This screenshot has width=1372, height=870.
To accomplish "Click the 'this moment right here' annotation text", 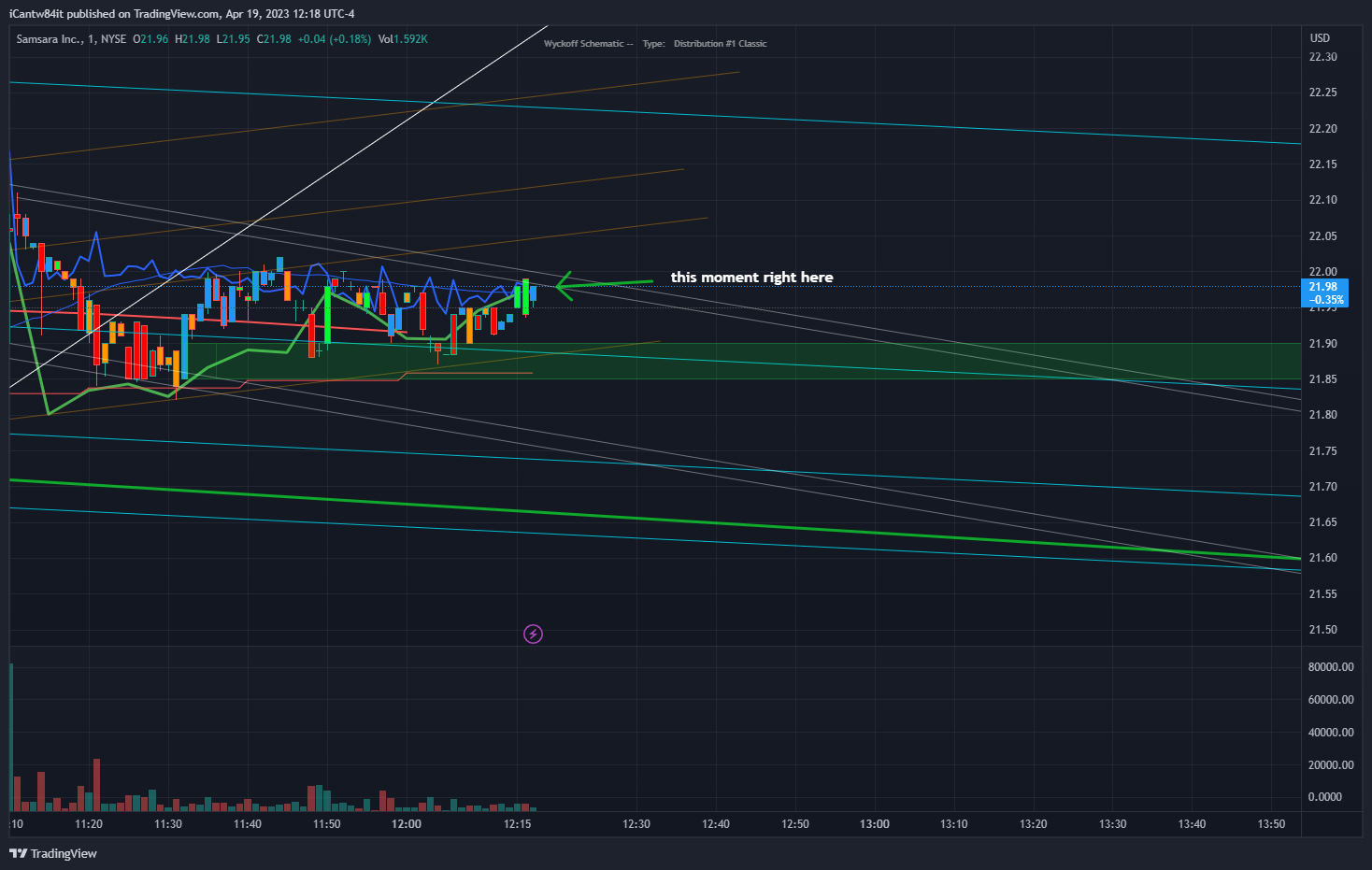I will (751, 278).
